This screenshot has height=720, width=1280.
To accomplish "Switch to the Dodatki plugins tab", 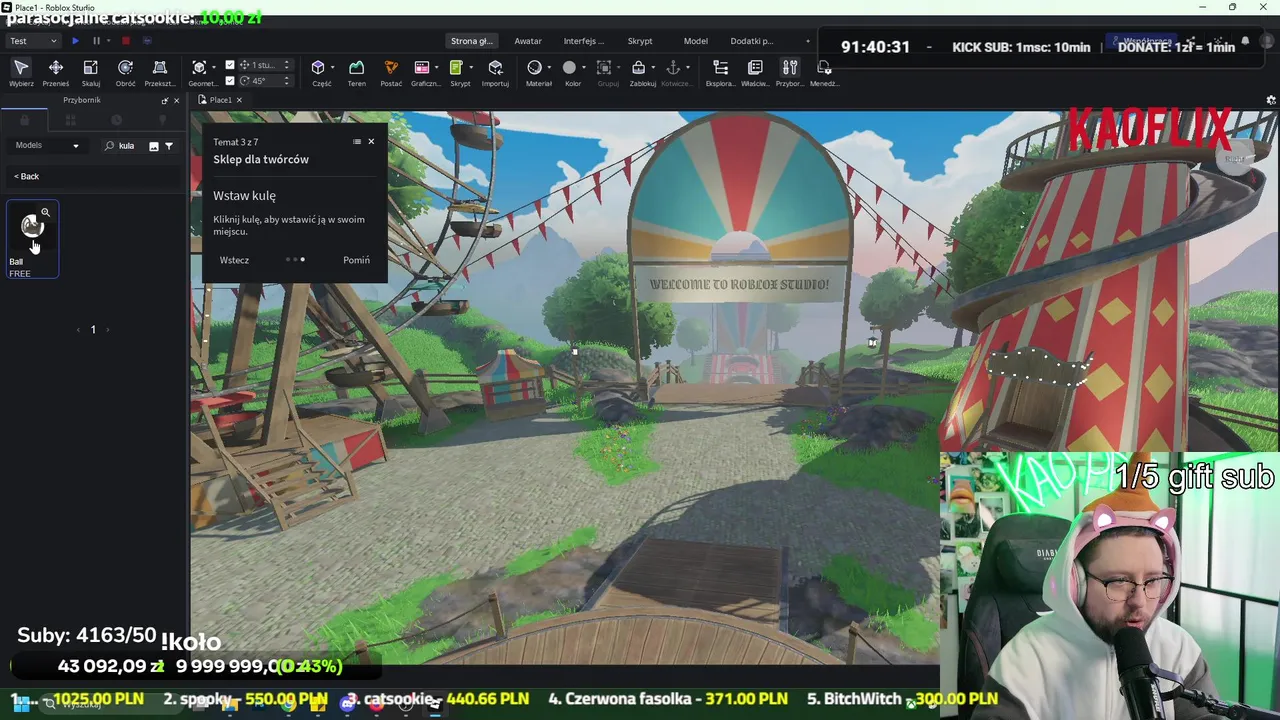I will [x=752, y=41].
